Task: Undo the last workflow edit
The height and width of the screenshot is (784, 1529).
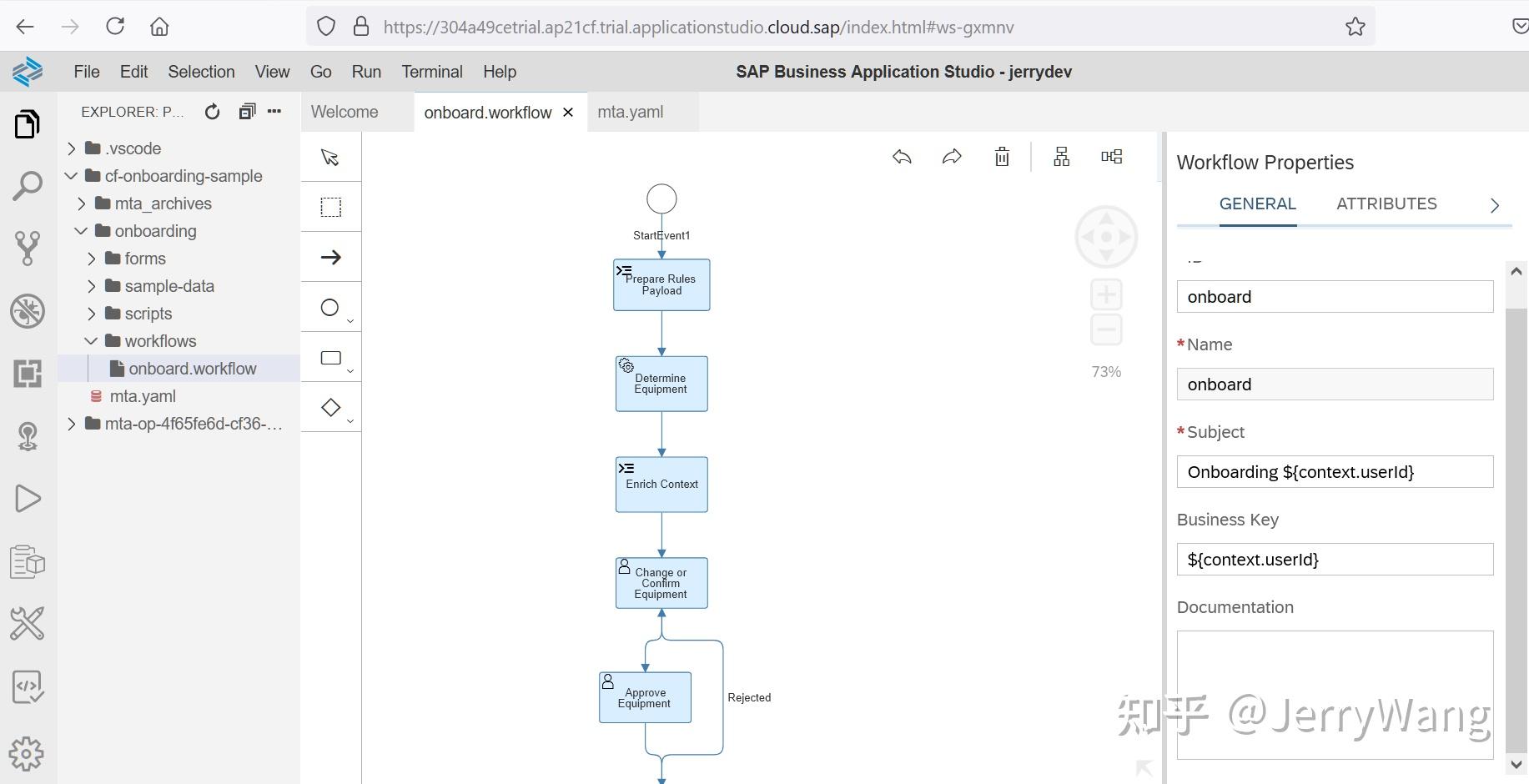Action: 901,156
